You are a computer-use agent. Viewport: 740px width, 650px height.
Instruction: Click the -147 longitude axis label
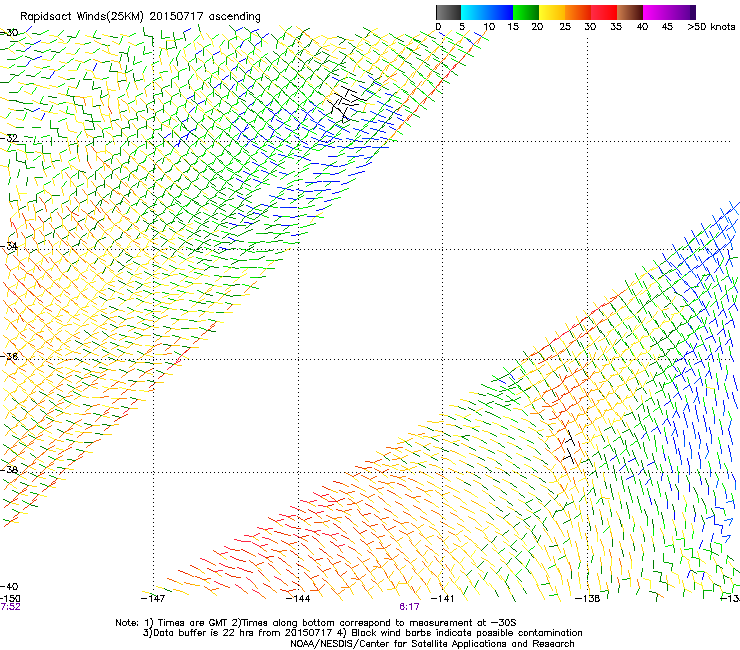[x=153, y=598]
